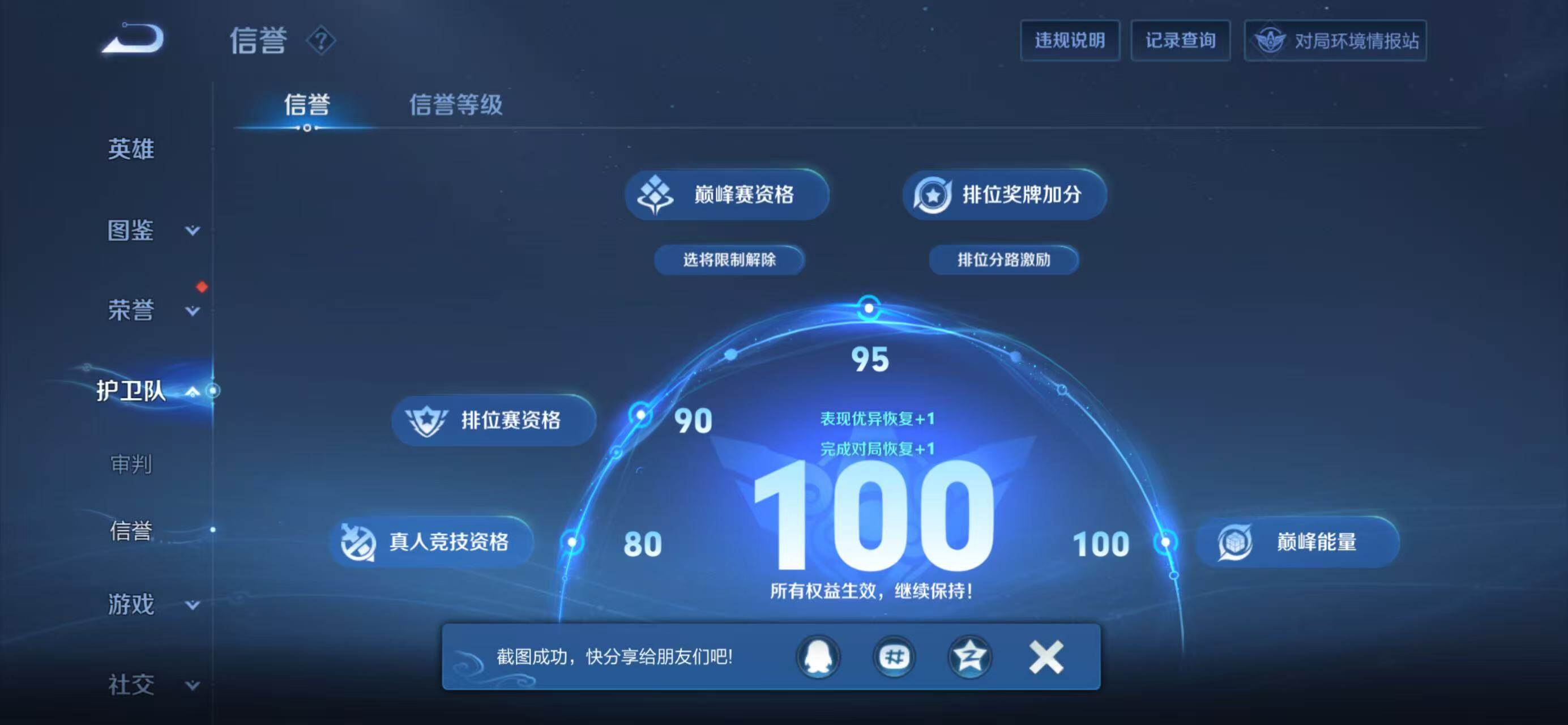
Task: Open 对局环境情报站 label
Action: pos(1357,41)
